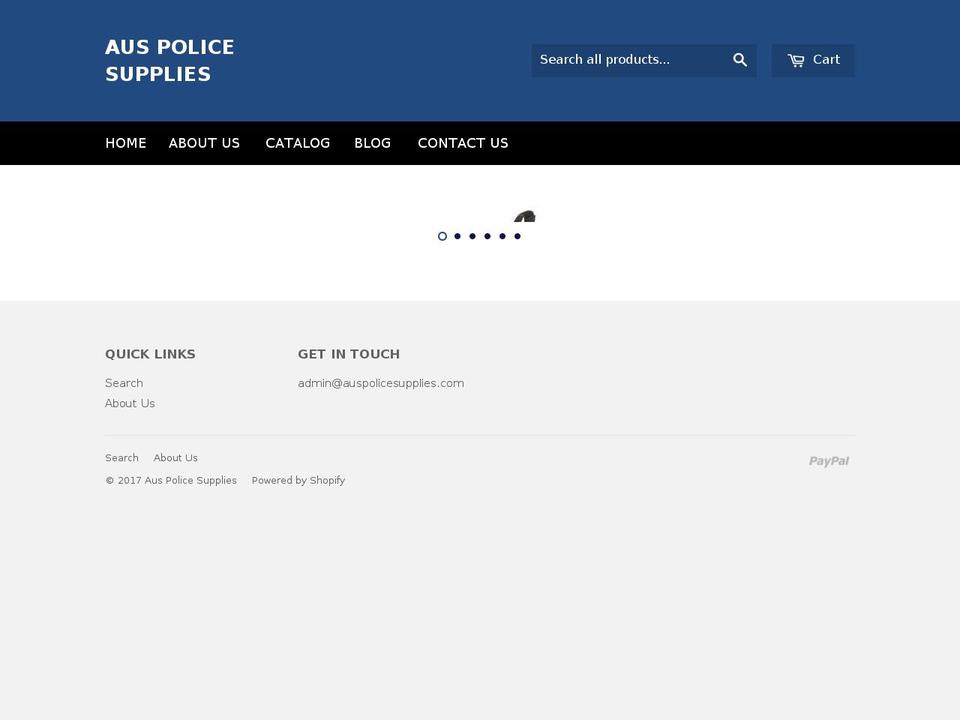
Task: Click the AUS POLICE SUPPLIES logo
Action: click(x=170, y=61)
